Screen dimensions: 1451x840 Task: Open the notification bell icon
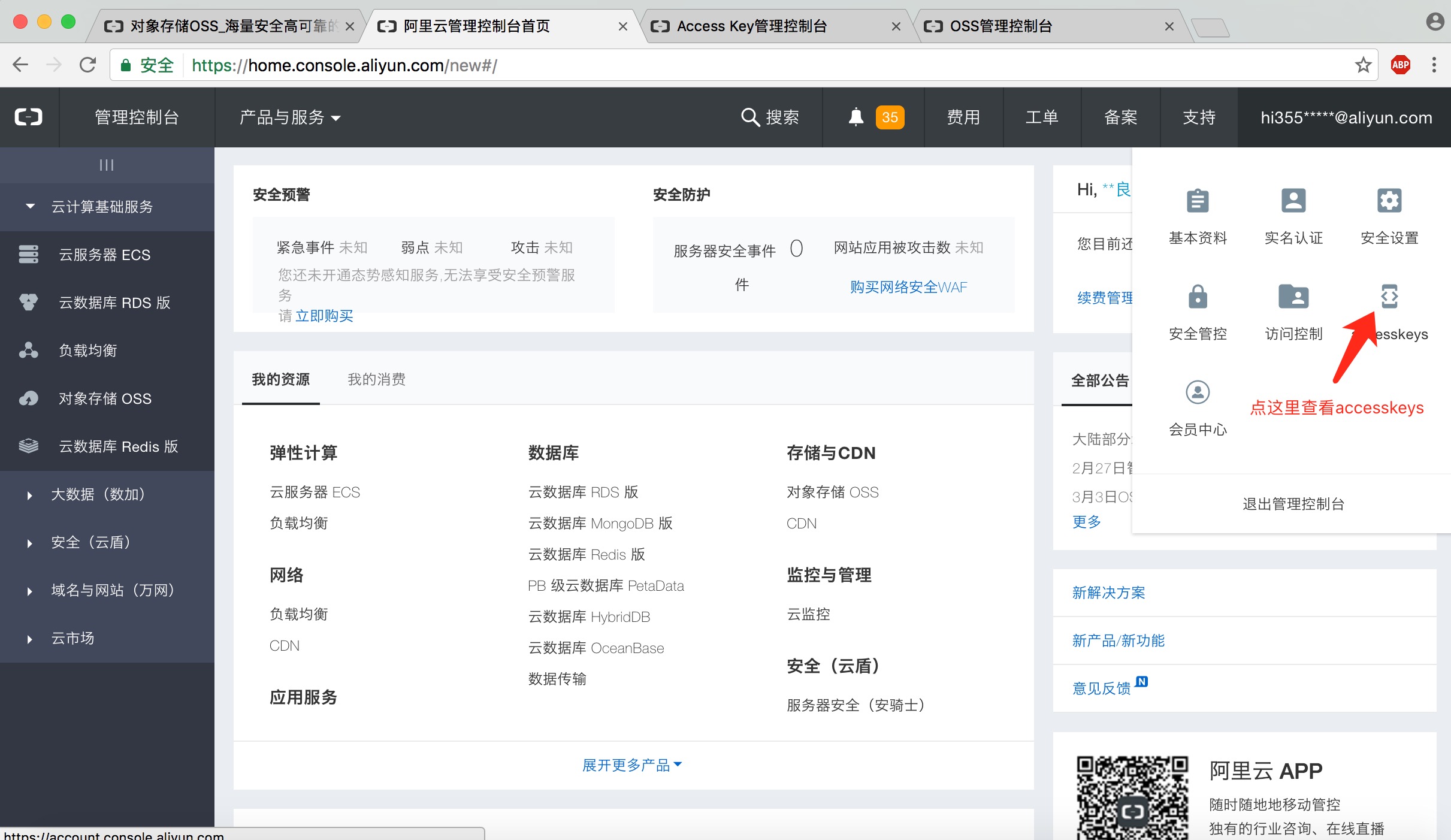[x=856, y=117]
